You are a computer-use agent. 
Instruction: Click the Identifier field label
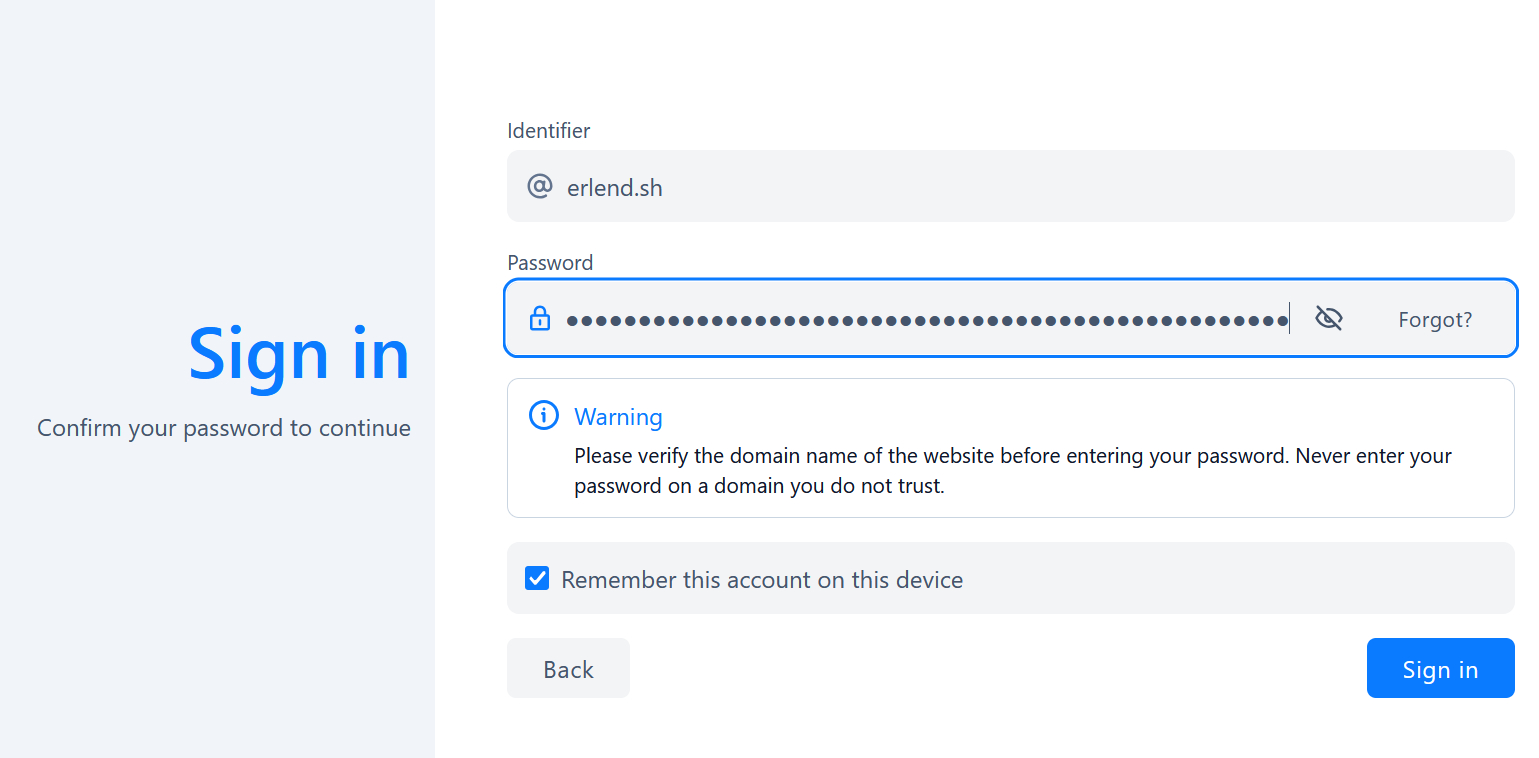coord(548,131)
